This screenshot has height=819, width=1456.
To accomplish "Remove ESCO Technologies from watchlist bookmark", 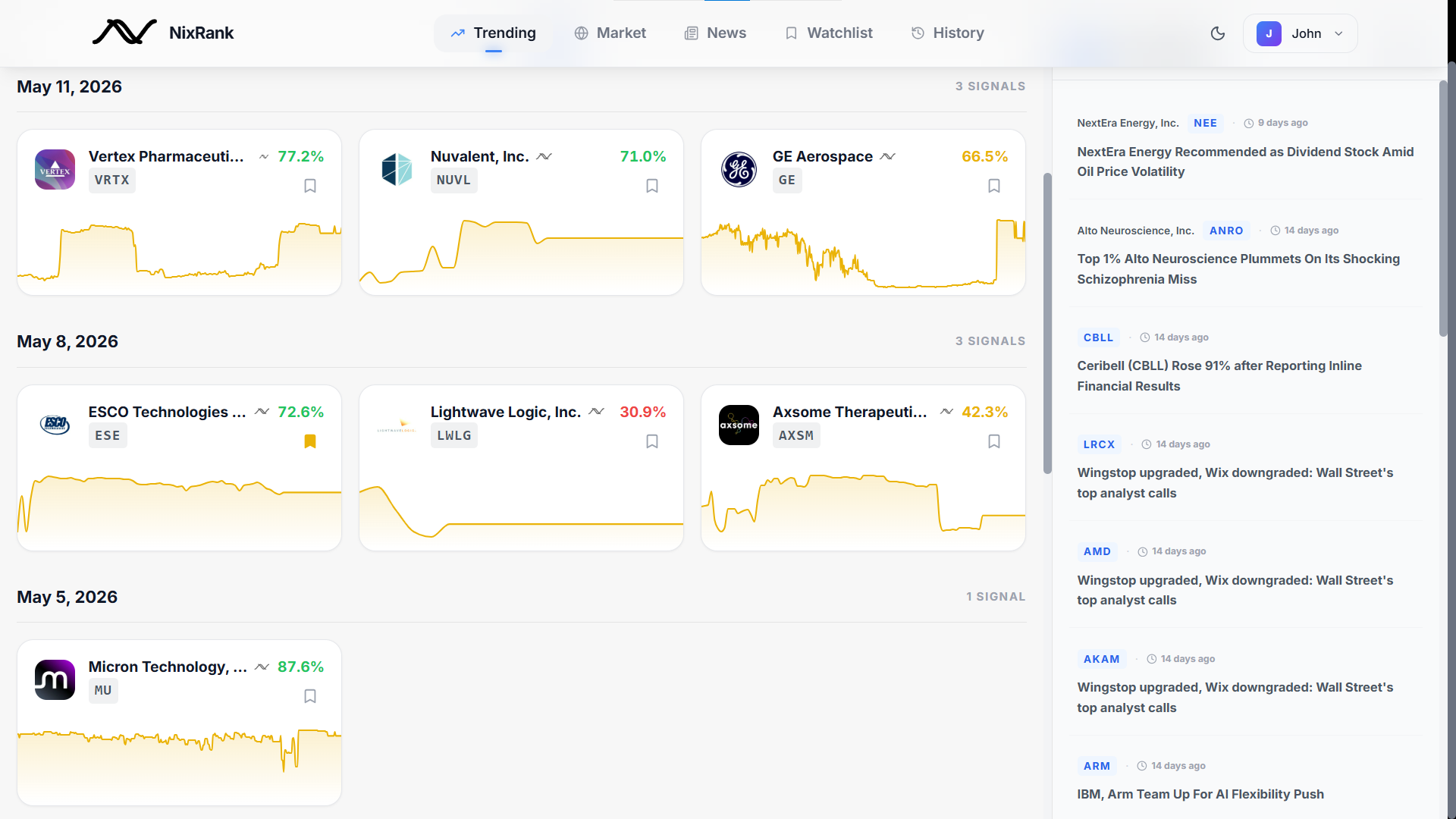I will [x=310, y=441].
